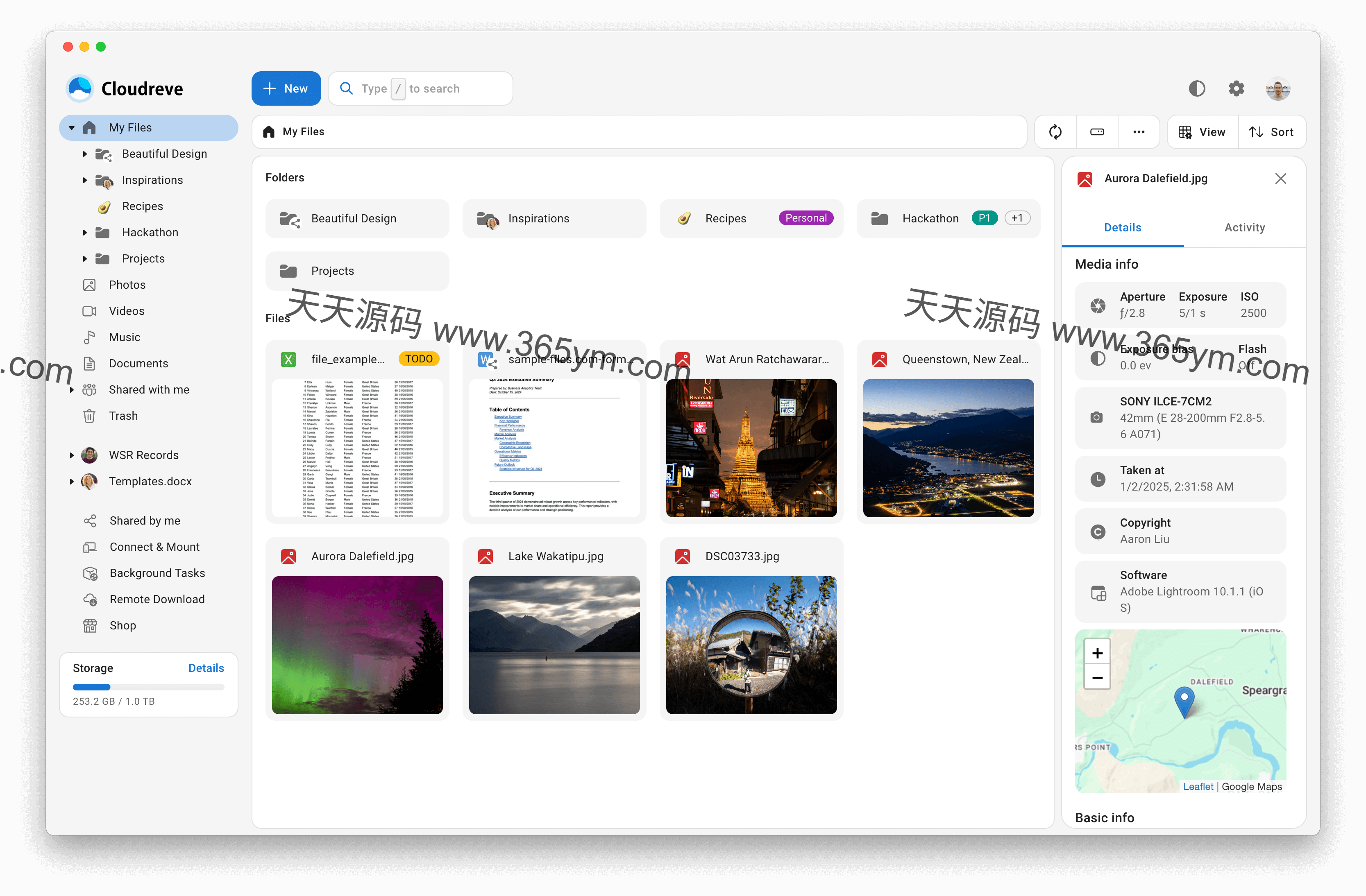Zoom in on the map
The width and height of the screenshot is (1366, 896).
pos(1097,653)
